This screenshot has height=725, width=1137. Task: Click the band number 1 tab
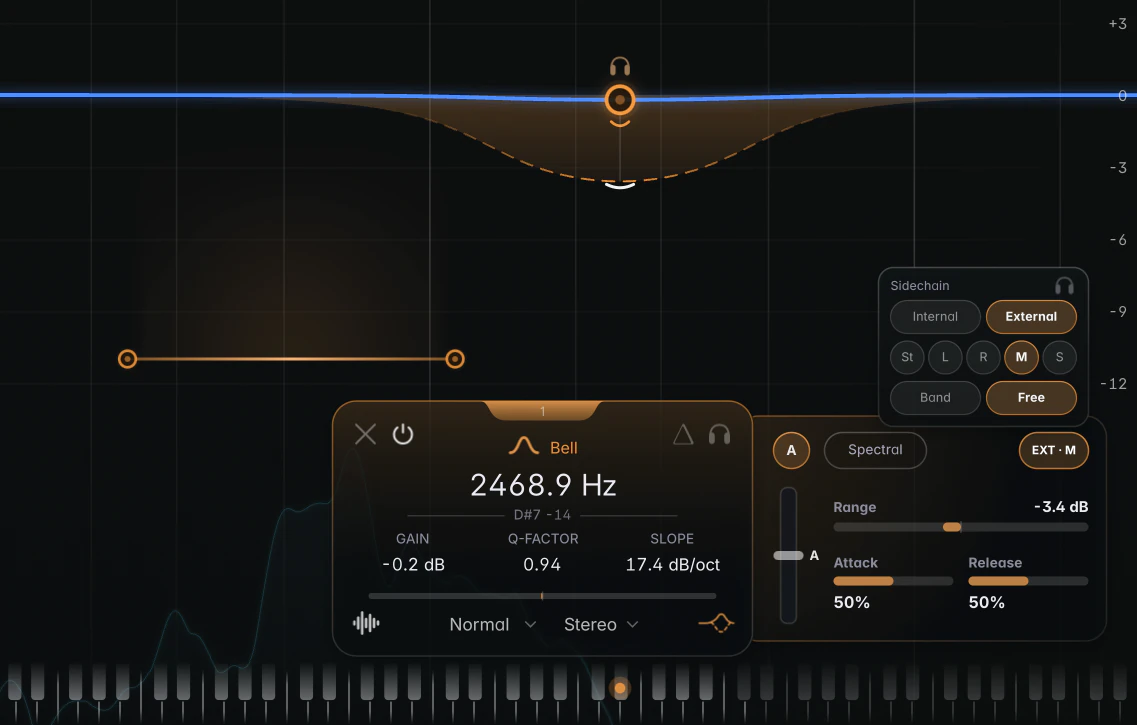pyautogui.click(x=542, y=411)
